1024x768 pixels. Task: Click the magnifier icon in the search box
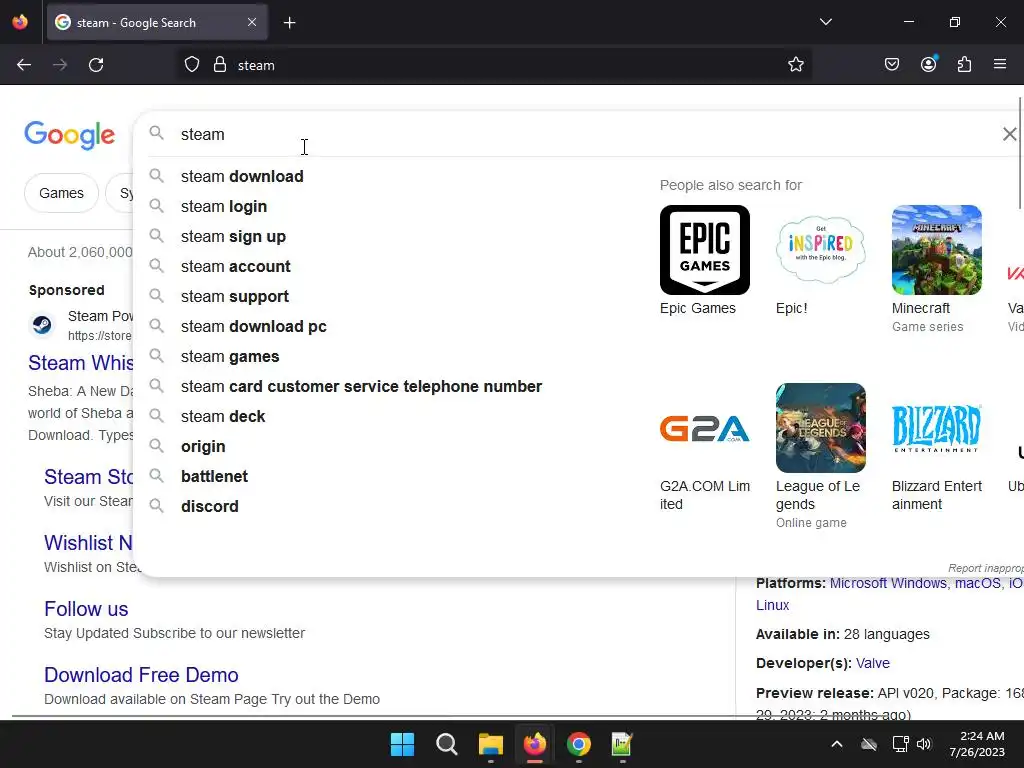(156, 133)
